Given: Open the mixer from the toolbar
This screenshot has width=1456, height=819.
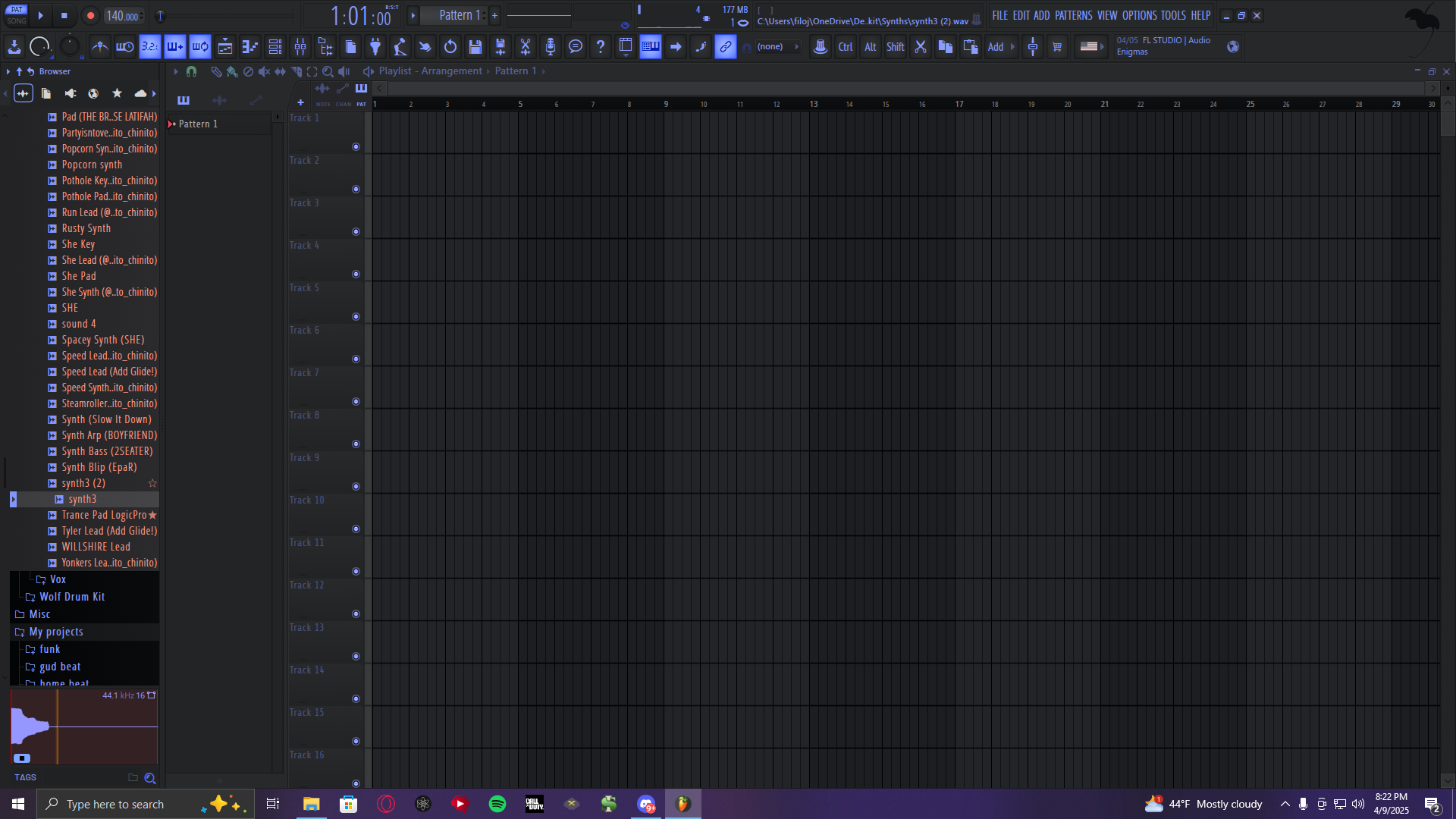Looking at the screenshot, I should [300, 47].
